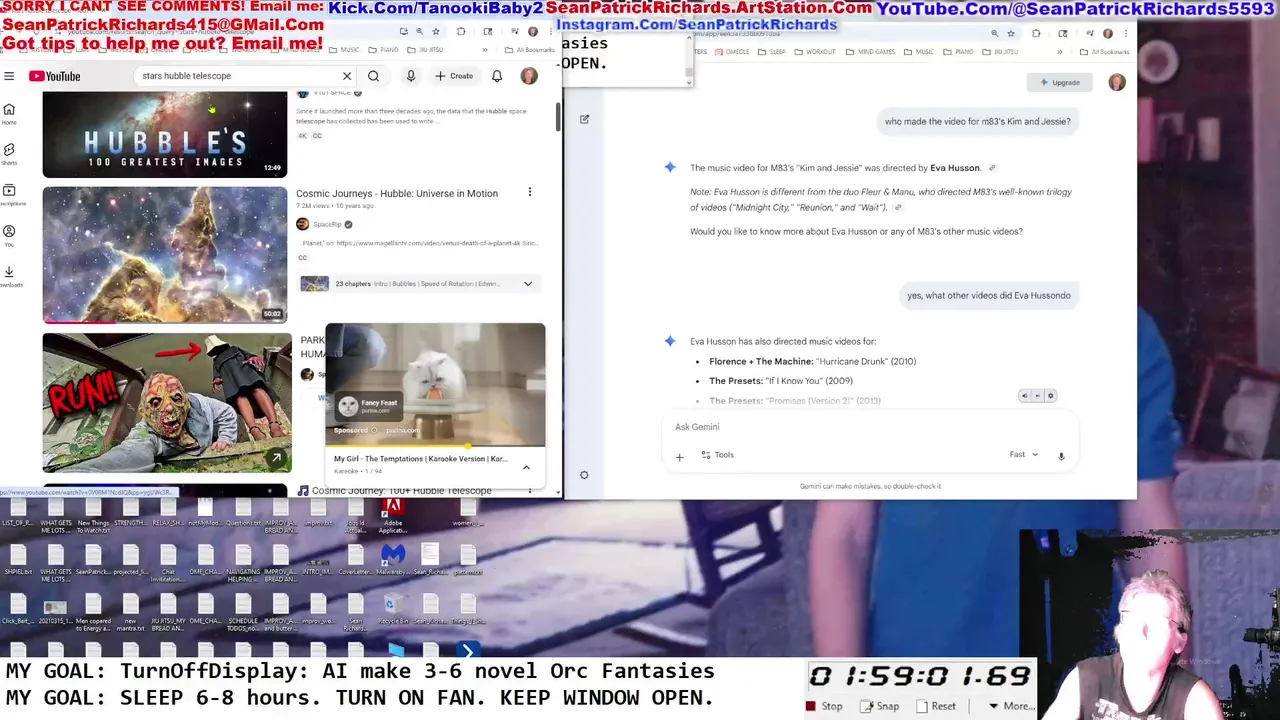Open the All Bookmarks folder in the YouTube window
The image size is (1280, 720).
tap(530, 50)
